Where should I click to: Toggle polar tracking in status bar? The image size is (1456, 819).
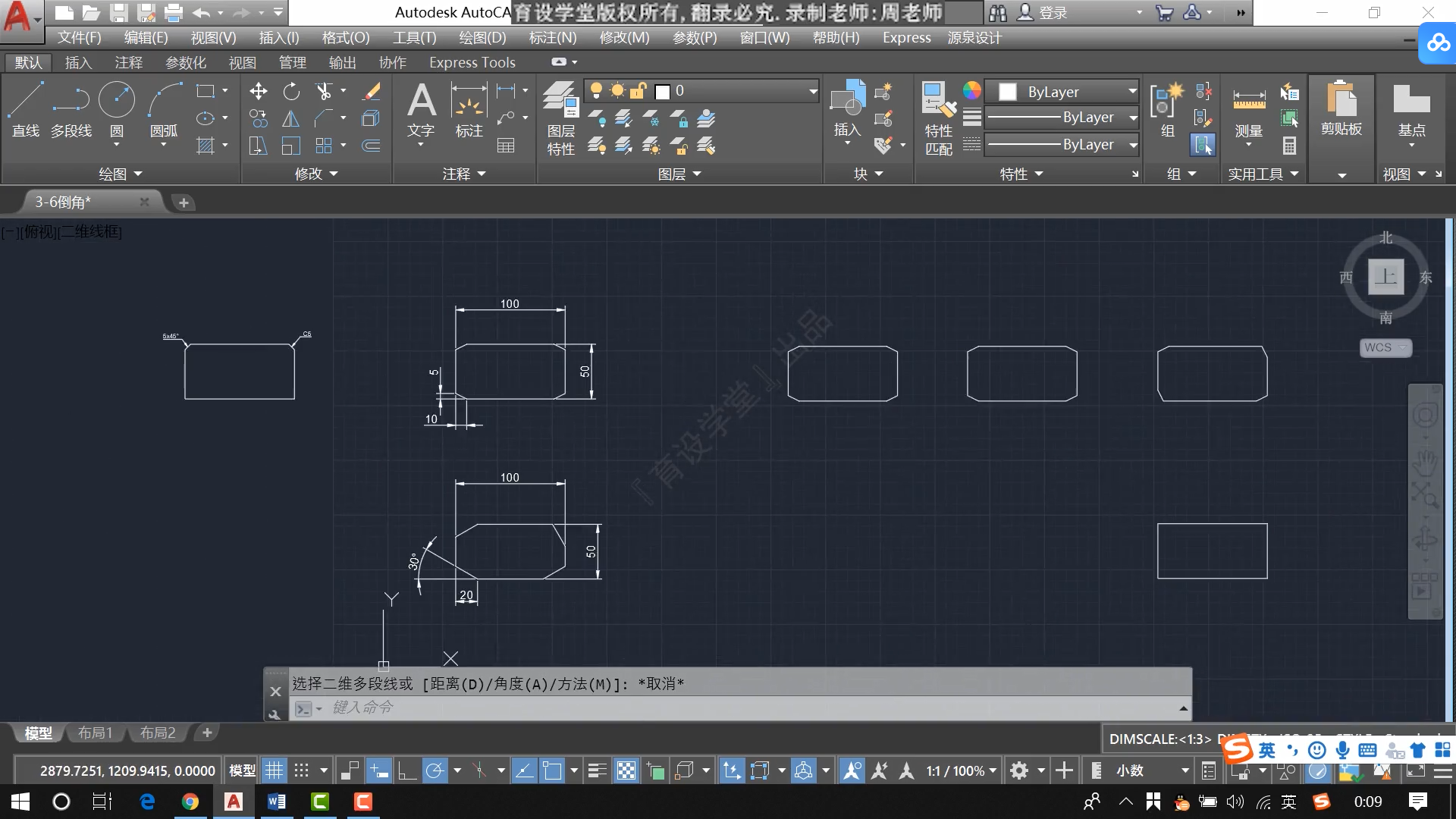click(x=435, y=771)
